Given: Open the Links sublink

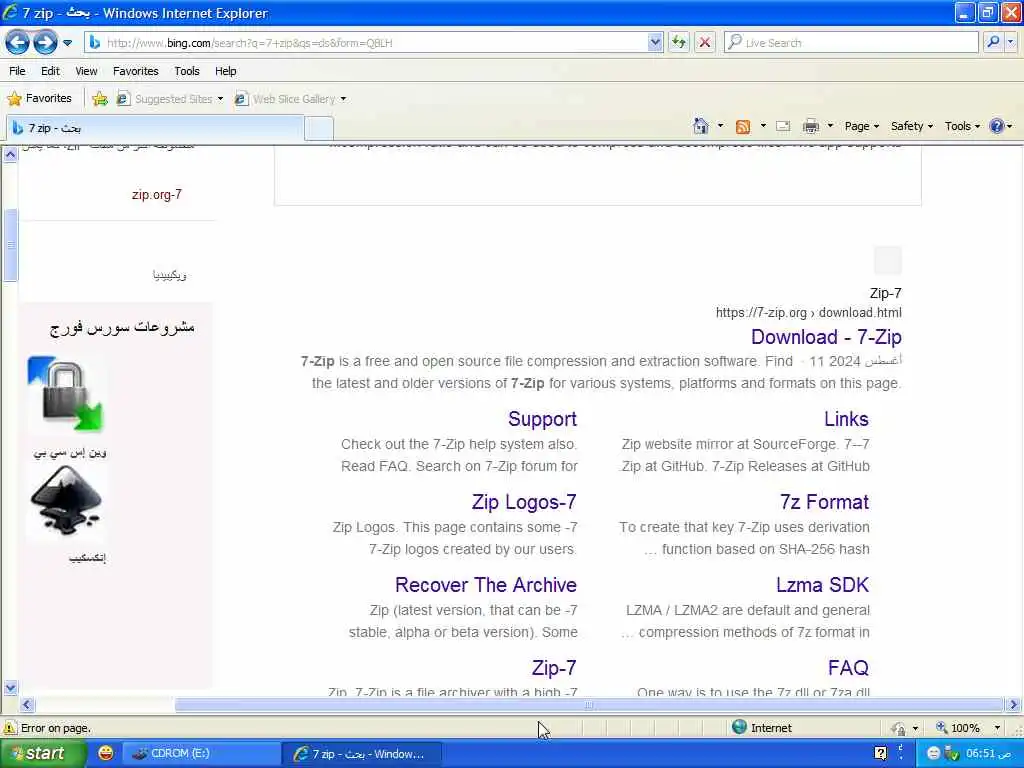Looking at the screenshot, I should coord(846,419).
